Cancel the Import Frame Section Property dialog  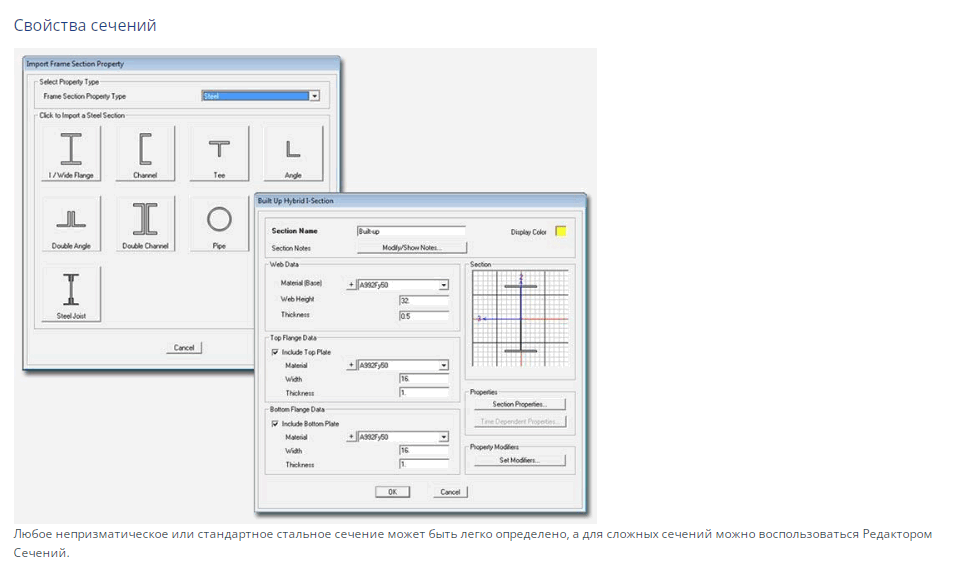coord(184,347)
